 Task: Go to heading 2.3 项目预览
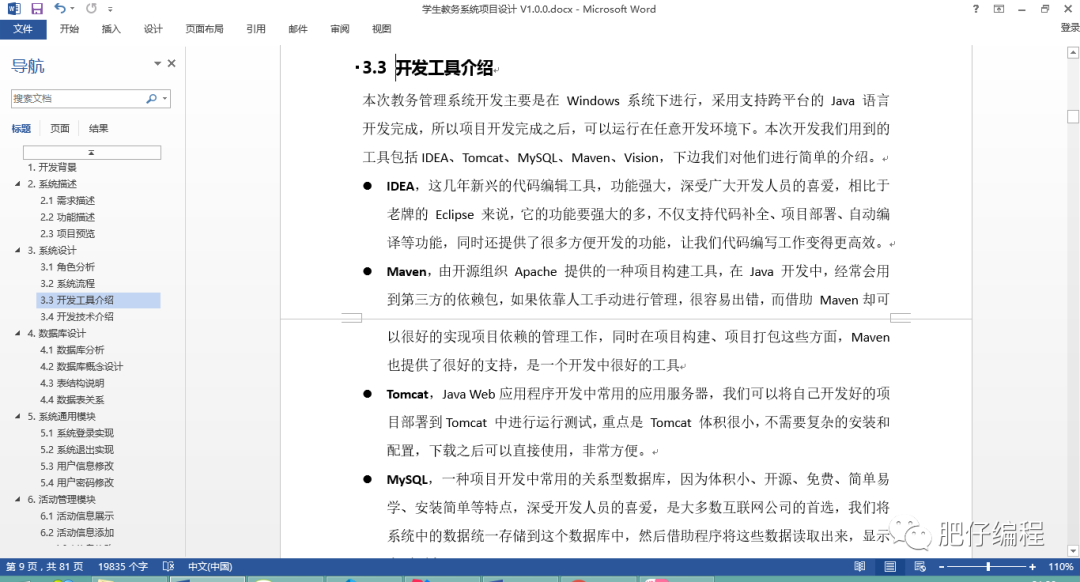(x=68, y=233)
